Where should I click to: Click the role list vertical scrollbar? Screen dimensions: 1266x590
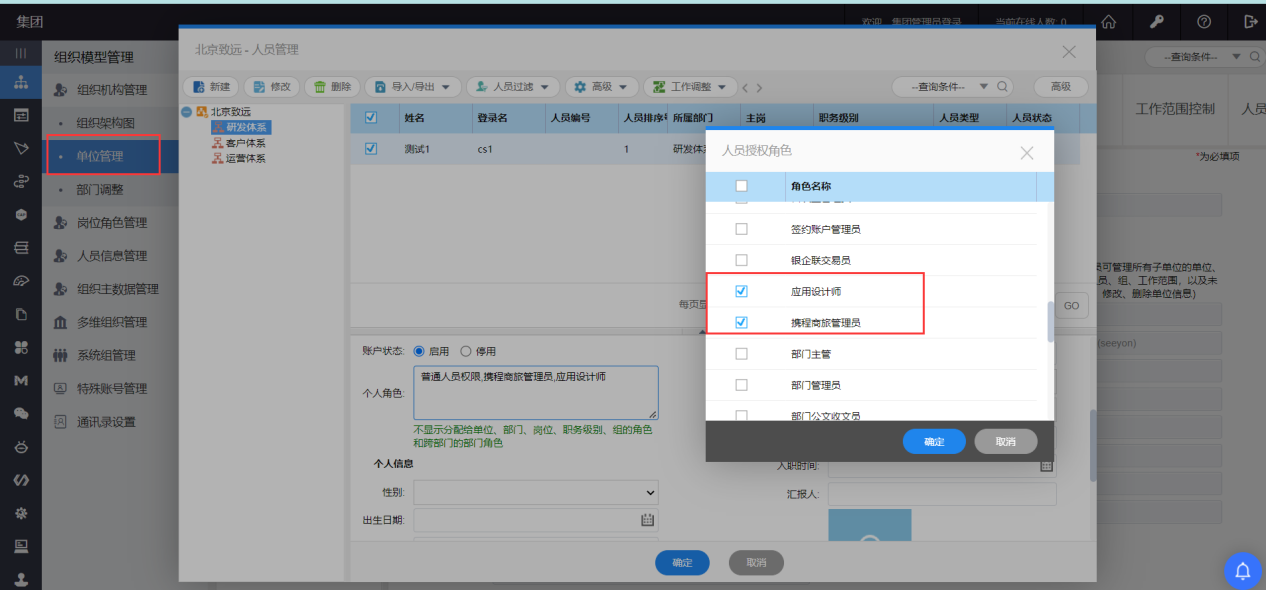[1049, 322]
